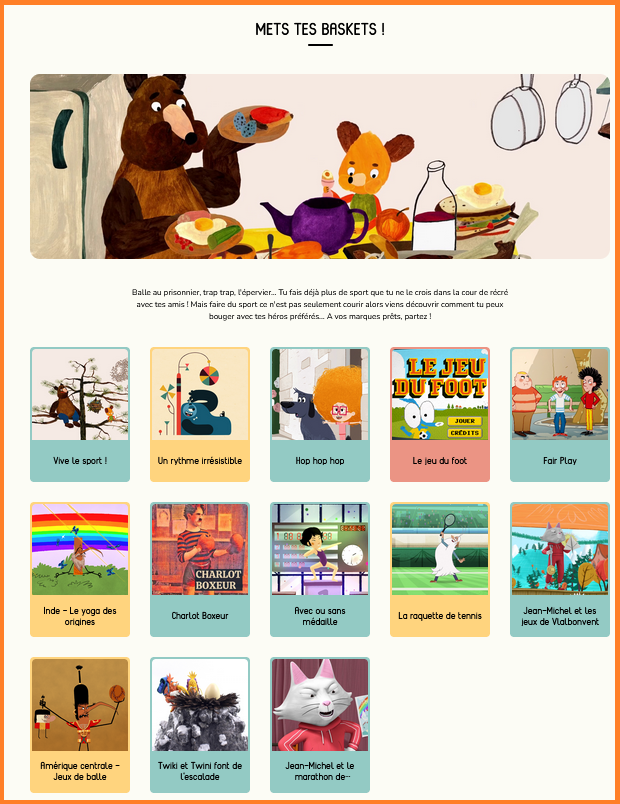Select the Hop hop hop video card
Screen dimensions: 620x804
pyautogui.click(x=320, y=414)
